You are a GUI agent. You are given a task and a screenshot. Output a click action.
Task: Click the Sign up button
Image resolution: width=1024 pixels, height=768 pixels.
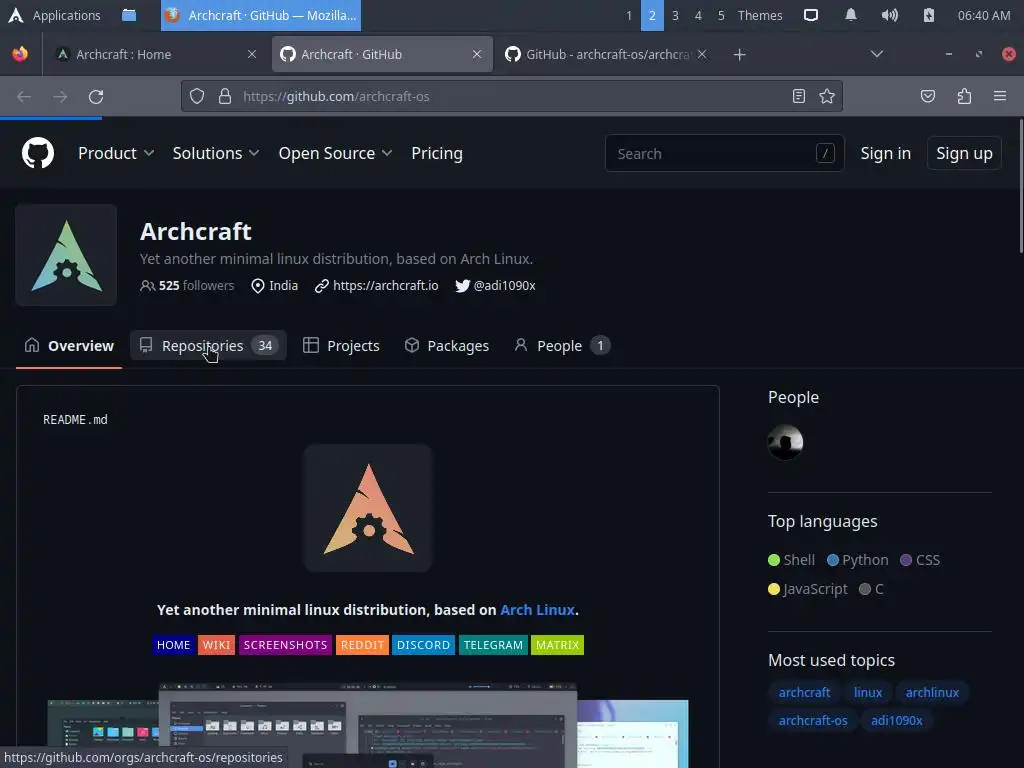pyautogui.click(x=964, y=153)
